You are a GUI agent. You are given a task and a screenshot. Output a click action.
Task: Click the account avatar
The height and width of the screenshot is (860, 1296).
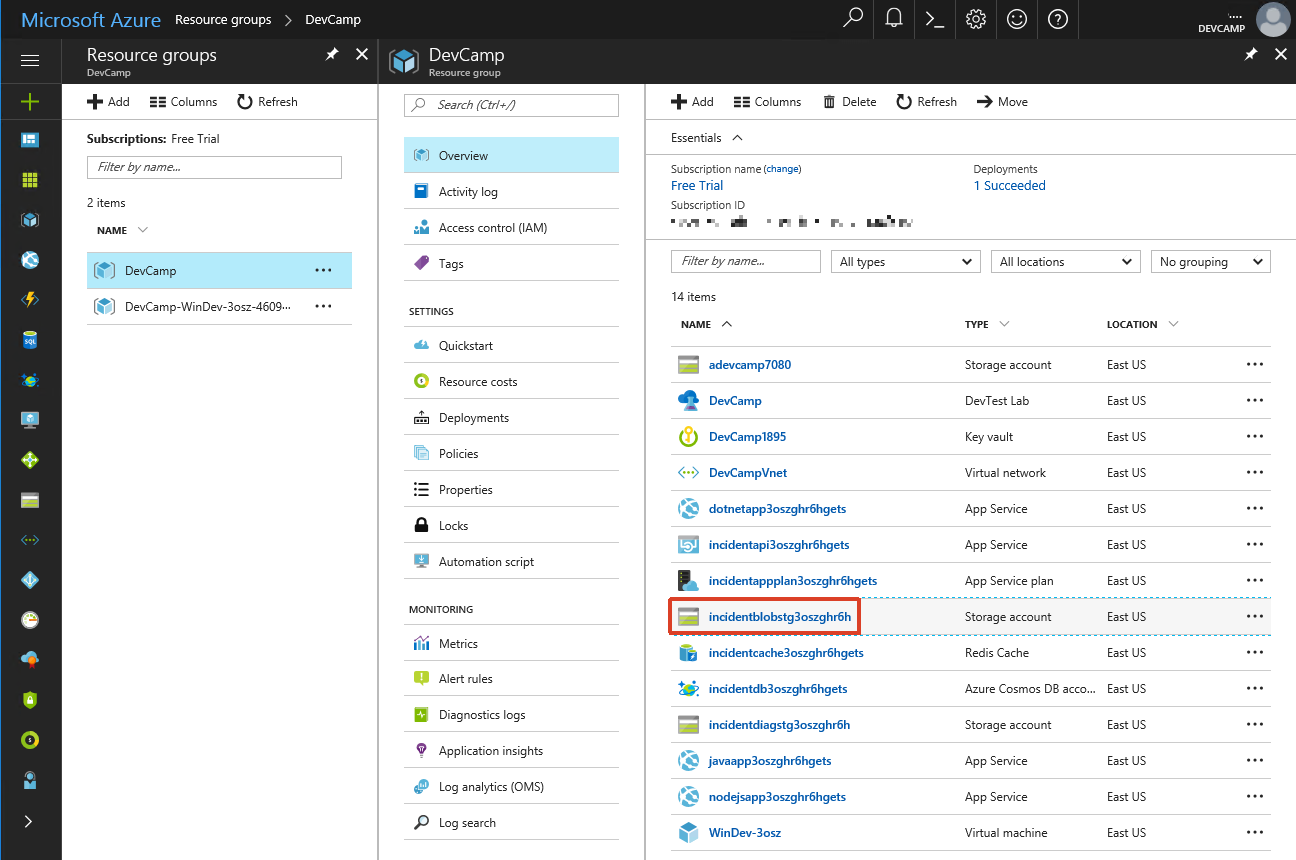click(1272, 19)
